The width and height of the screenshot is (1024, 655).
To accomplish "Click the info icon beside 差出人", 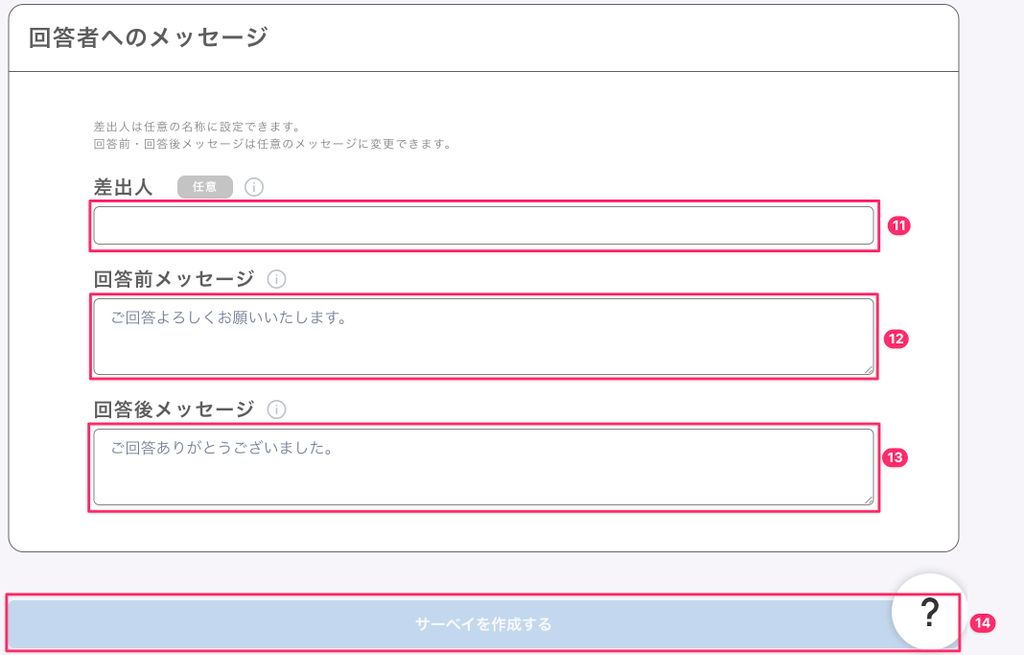I will [254, 187].
